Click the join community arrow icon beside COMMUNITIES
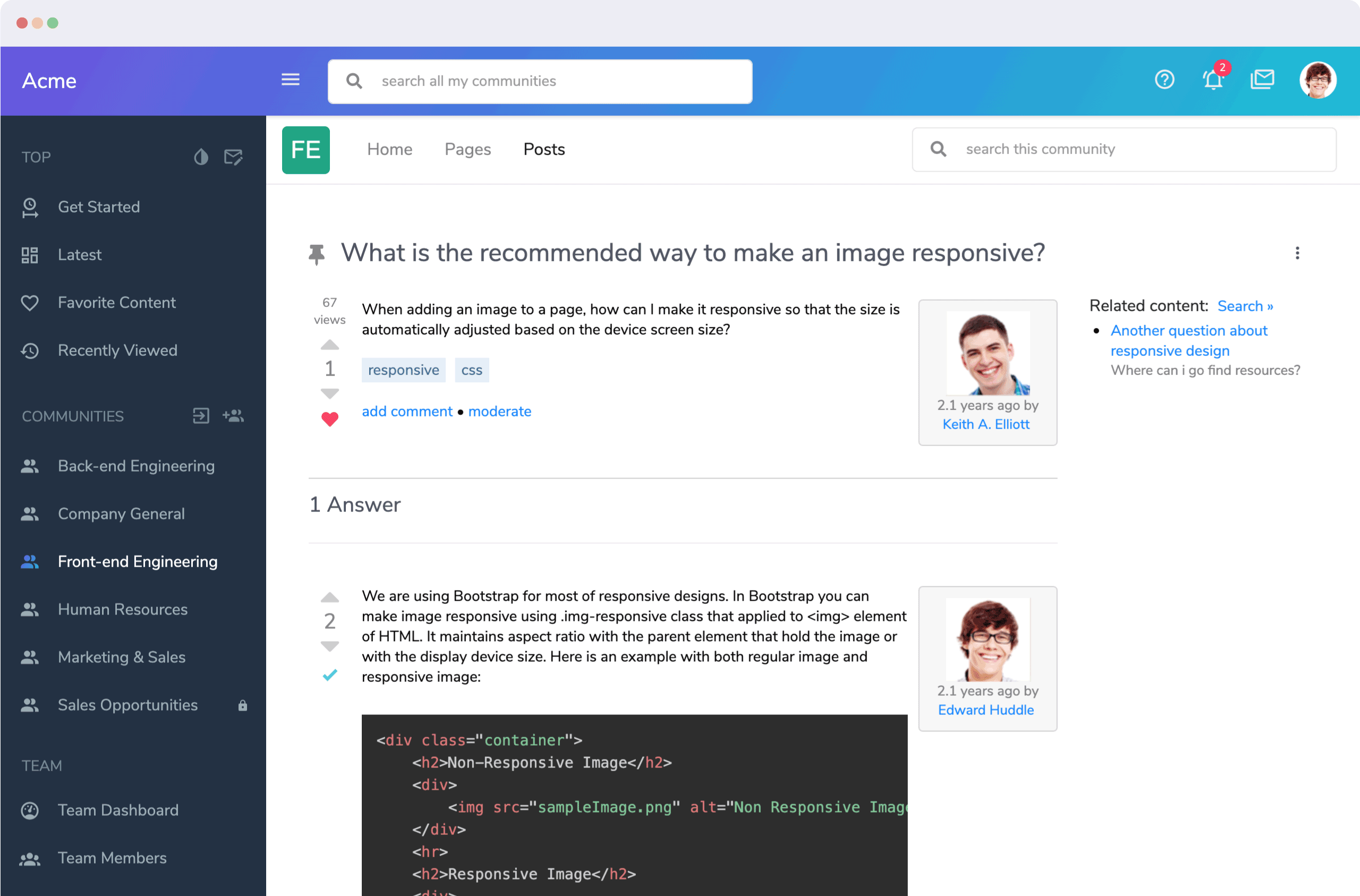1360x896 pixels. pos(201,416)
